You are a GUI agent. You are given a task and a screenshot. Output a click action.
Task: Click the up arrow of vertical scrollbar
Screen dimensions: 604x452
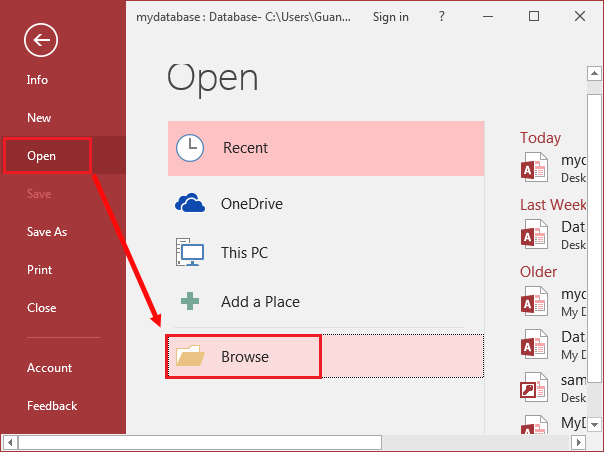594,73
